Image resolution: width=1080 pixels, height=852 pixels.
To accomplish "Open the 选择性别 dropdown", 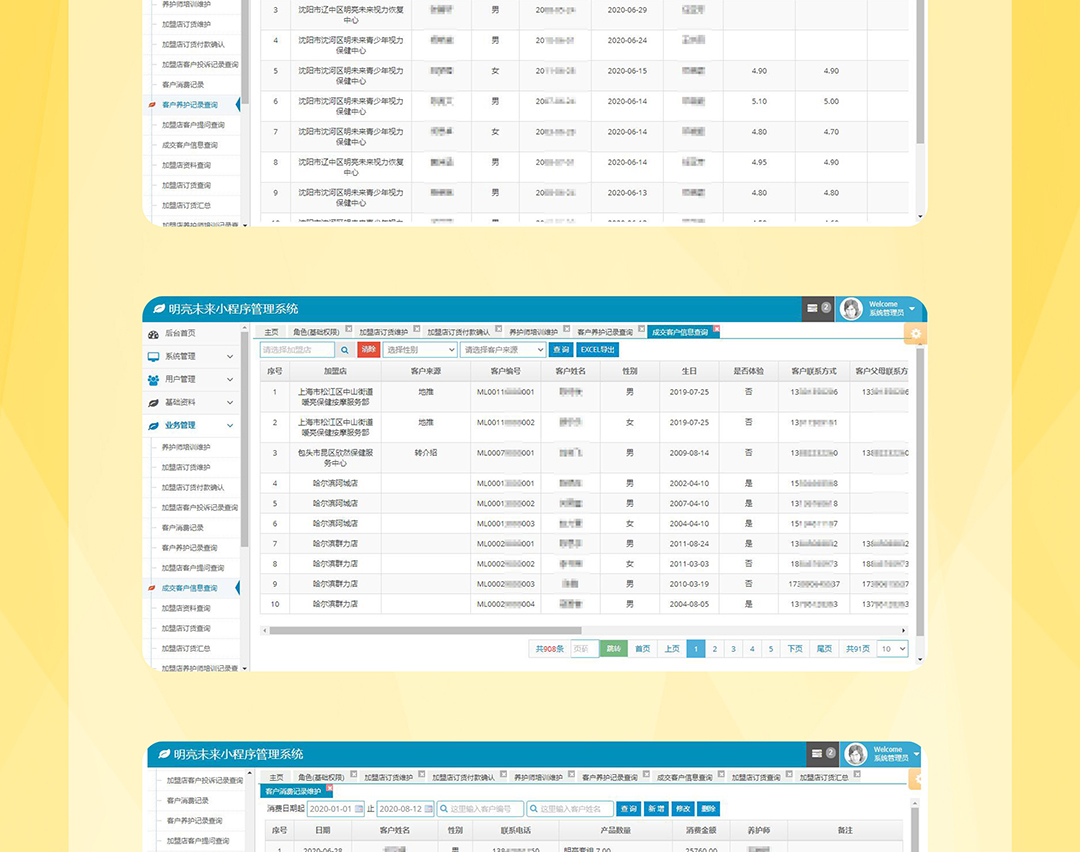I will [419, 350].
